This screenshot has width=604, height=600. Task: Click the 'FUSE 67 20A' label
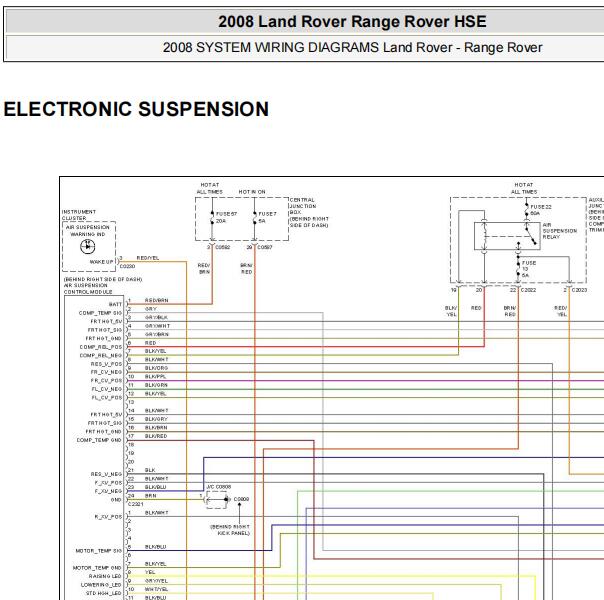click(x=226, y=217)
